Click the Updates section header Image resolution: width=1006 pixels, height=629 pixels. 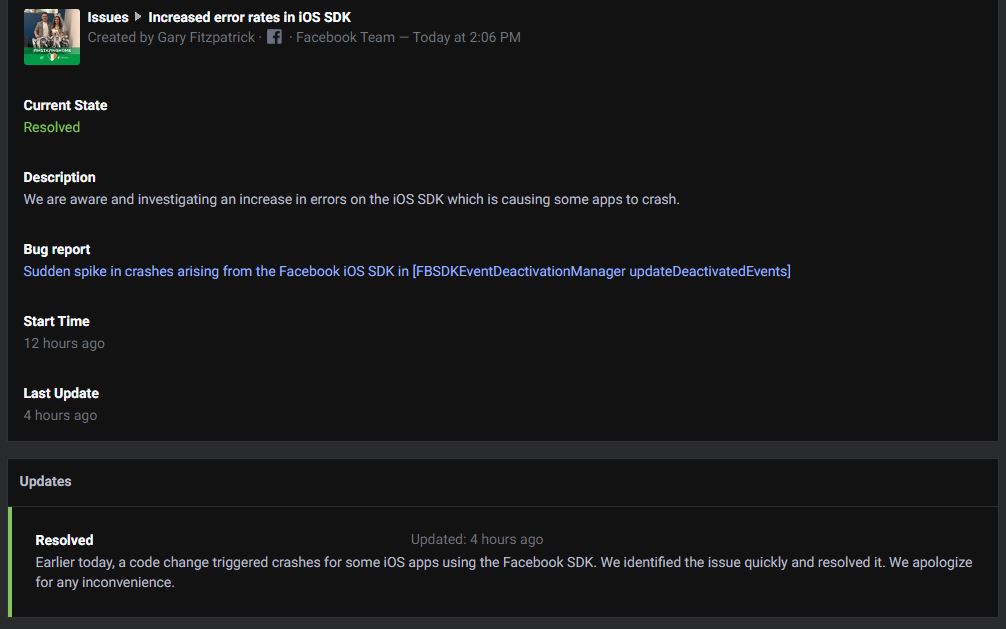[46, 481]
